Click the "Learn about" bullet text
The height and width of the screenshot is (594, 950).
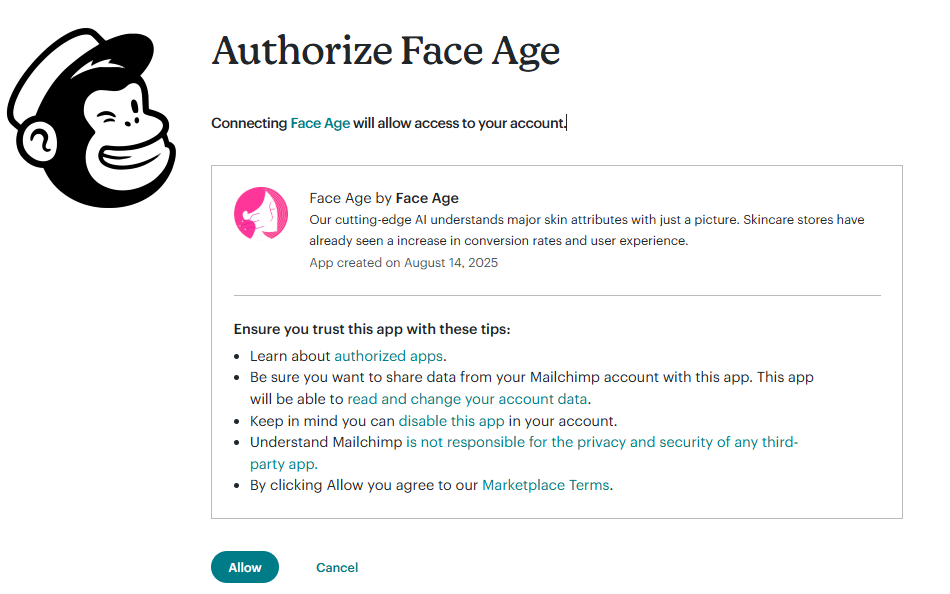click(x=290, y=356)
